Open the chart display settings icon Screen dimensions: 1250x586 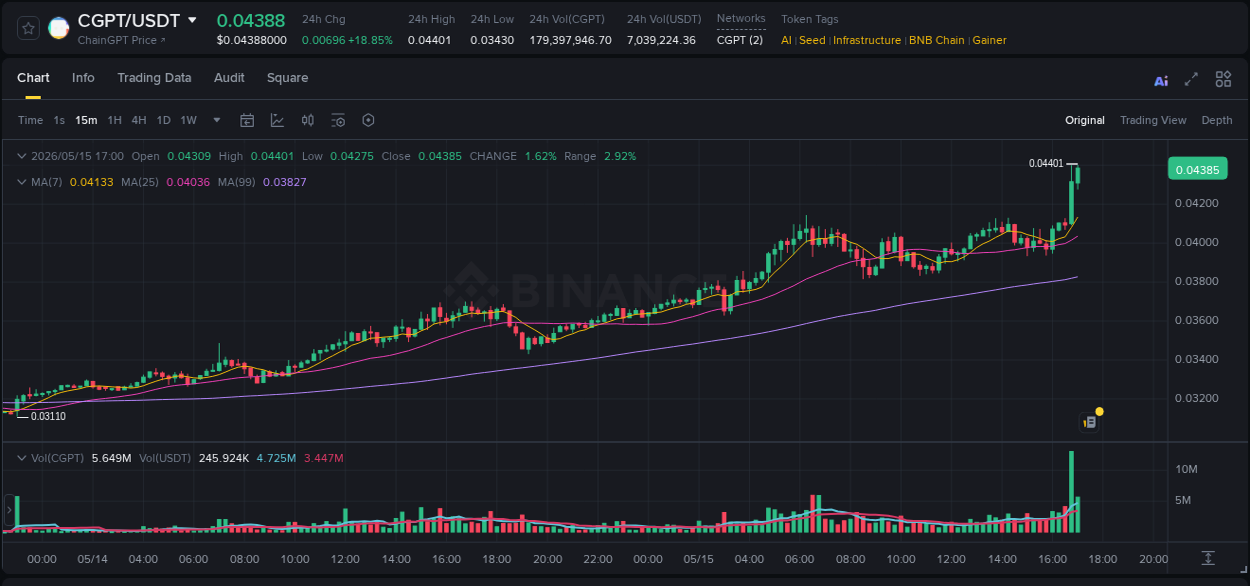(x=338, y=120)
